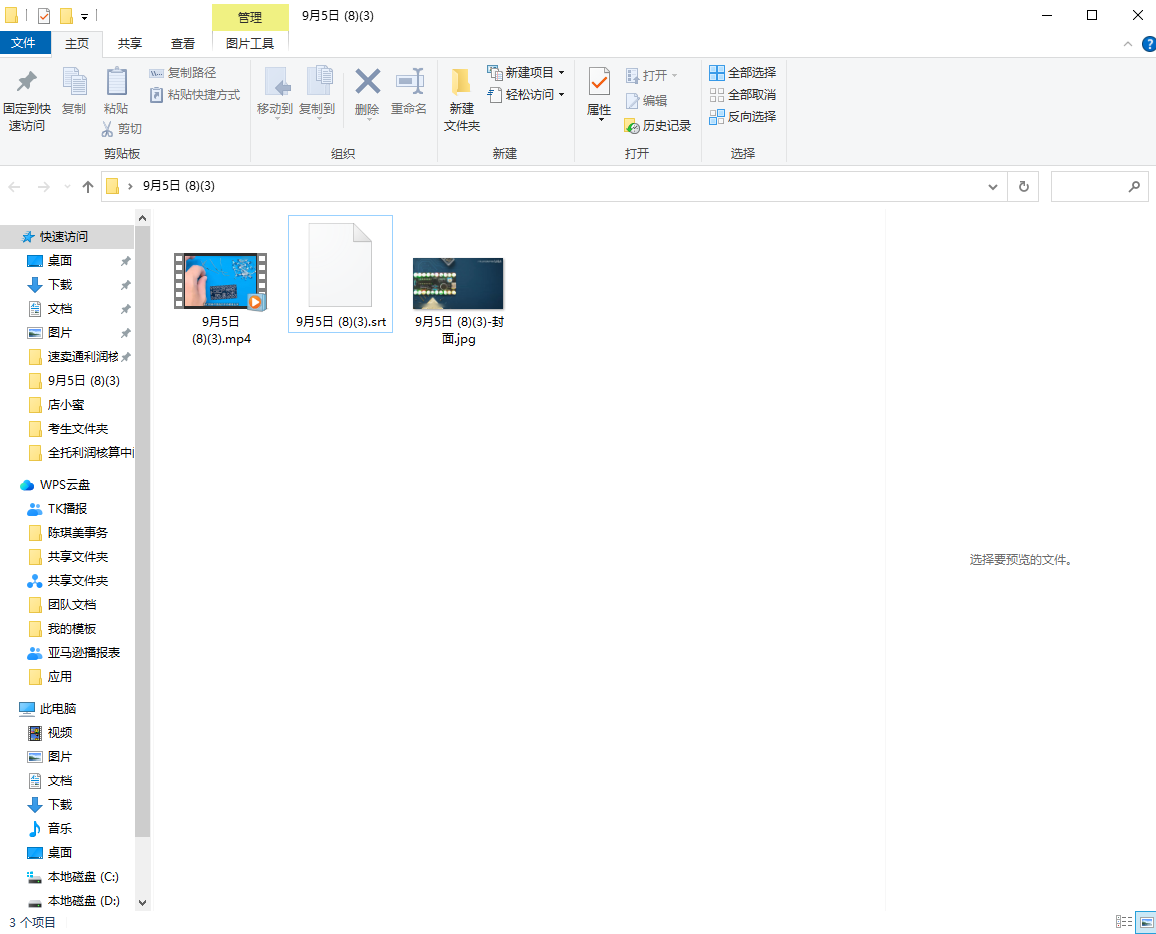Open Picture Tools (图片工具) tab

click(250, 43)
